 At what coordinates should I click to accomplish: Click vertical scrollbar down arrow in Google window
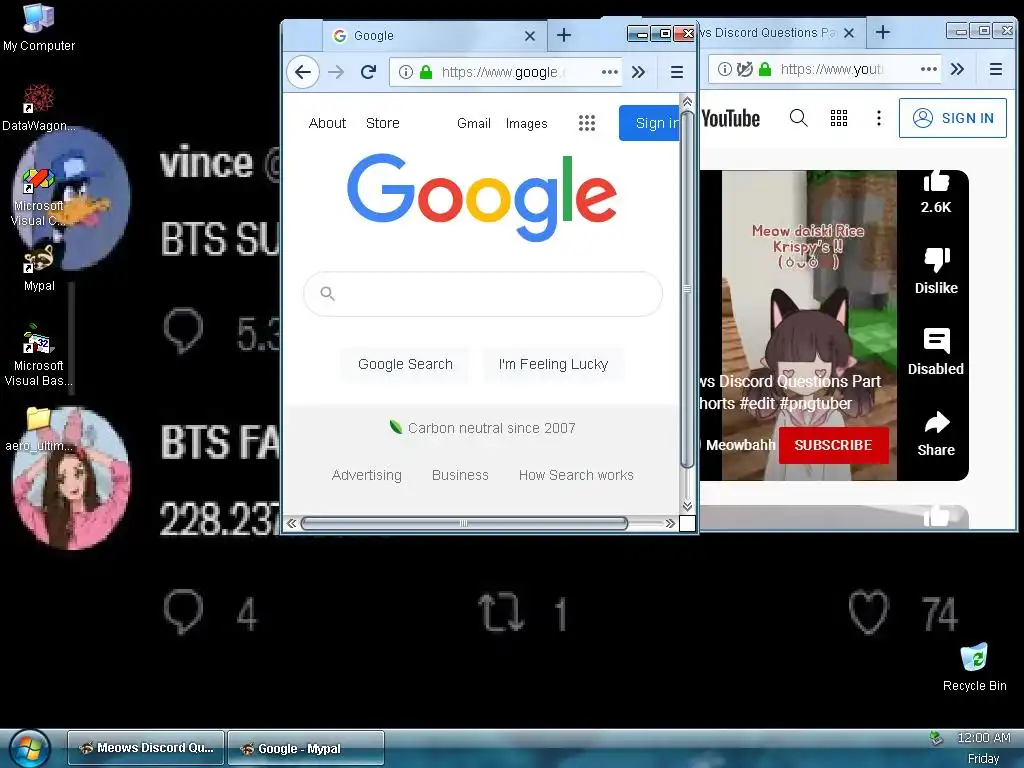[687, 506]
